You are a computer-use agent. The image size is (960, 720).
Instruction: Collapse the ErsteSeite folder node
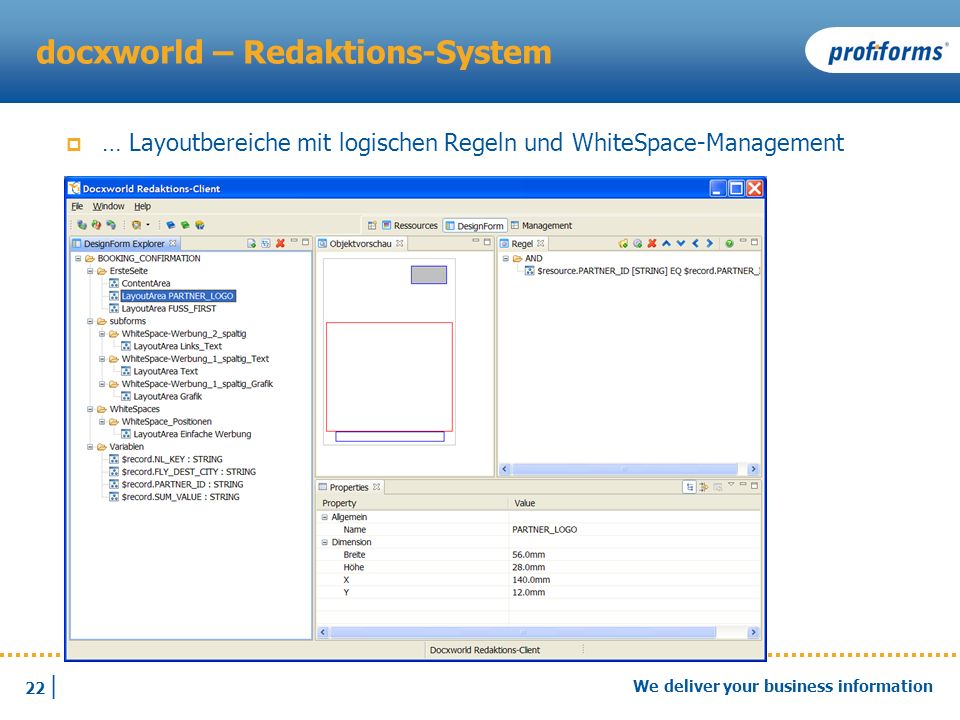[90, 271]
